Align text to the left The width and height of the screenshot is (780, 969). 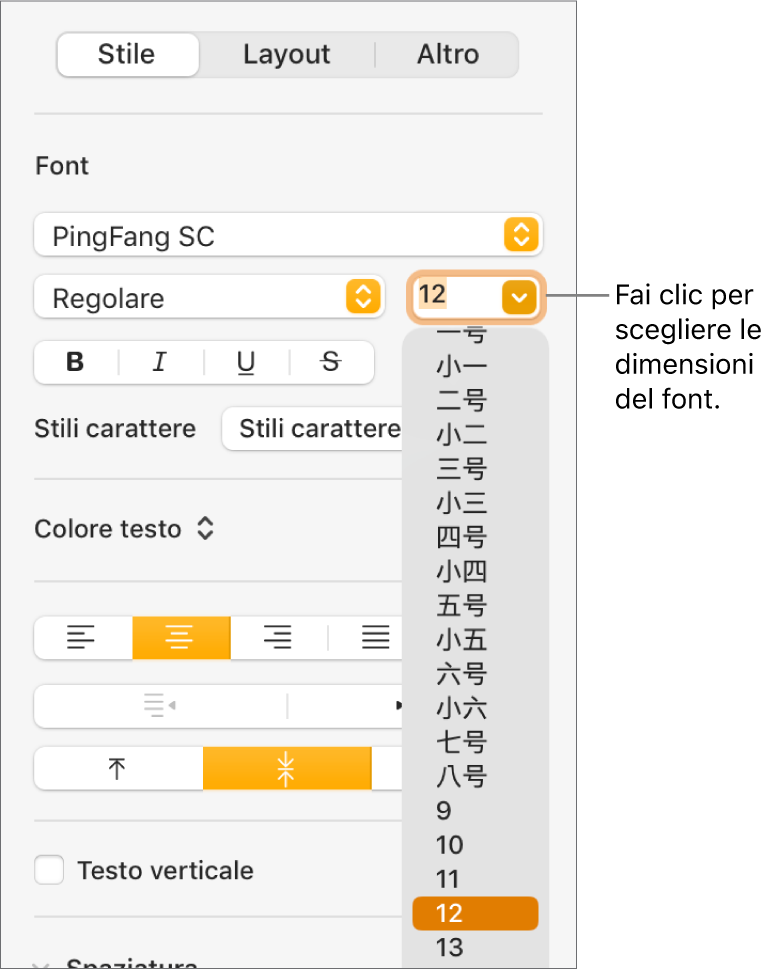[83, 638]
